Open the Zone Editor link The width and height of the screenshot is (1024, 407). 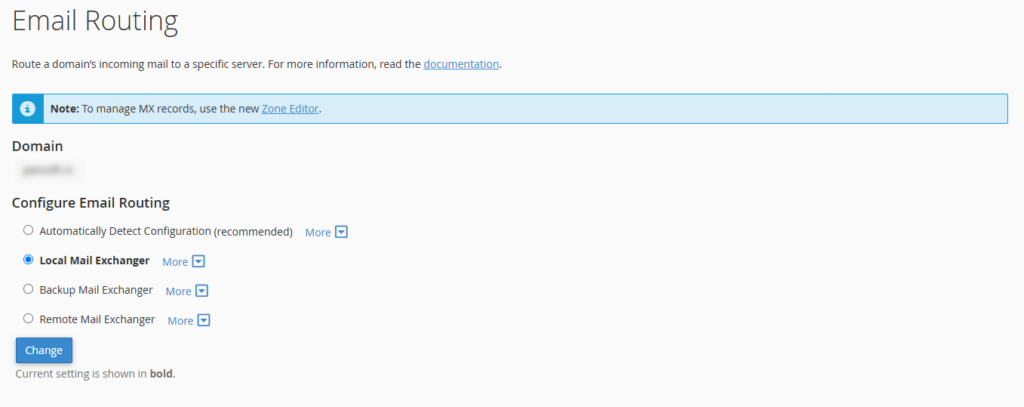(x=290, y=108)
